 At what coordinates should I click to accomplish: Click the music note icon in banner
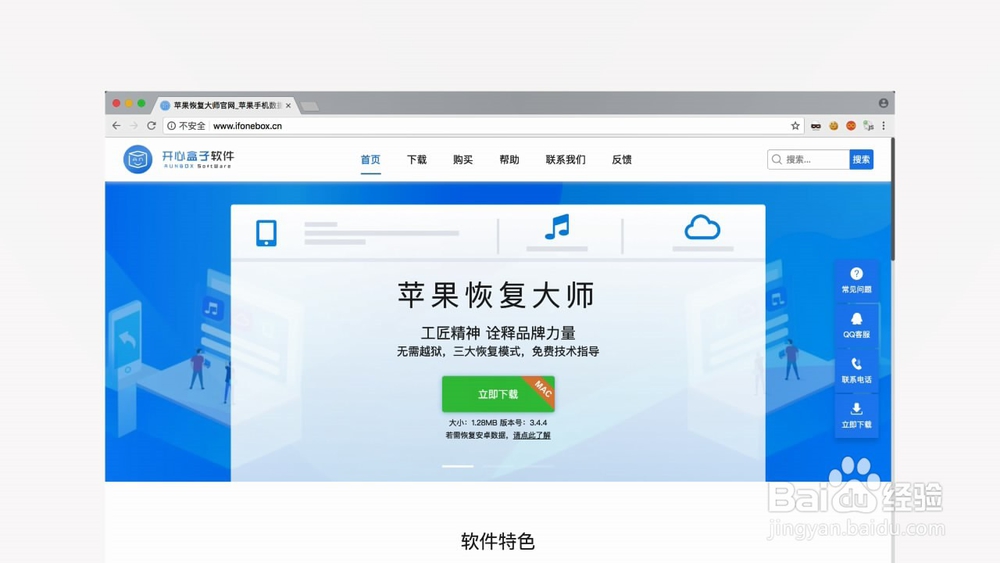tap(557, 227)
